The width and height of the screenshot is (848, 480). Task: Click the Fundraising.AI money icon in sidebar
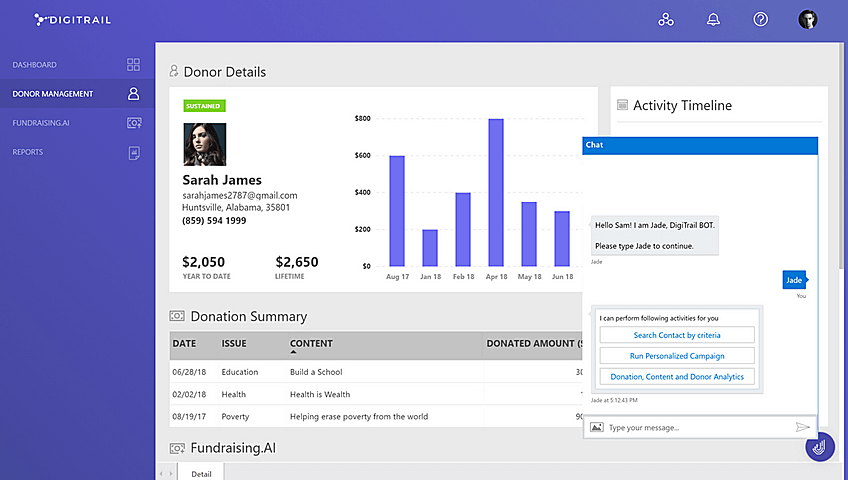(134, 123)
